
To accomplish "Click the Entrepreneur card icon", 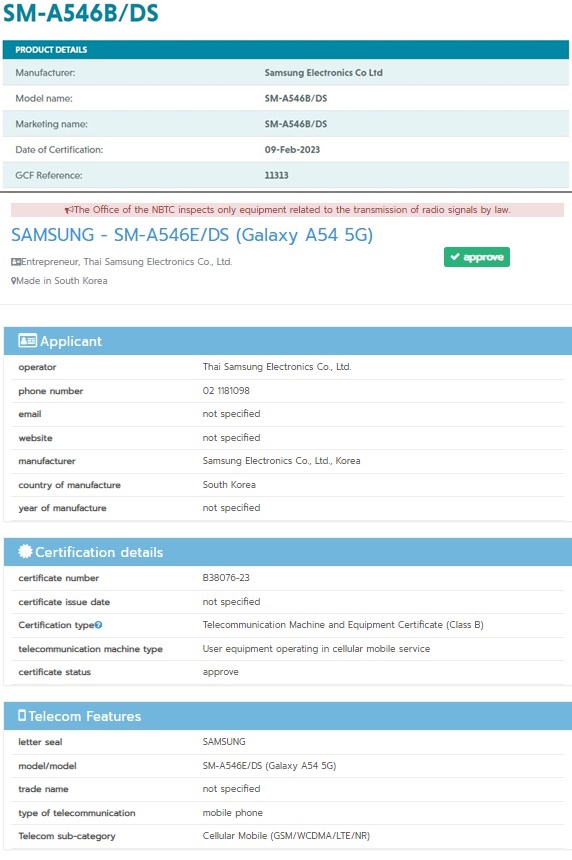I will 16,262.
